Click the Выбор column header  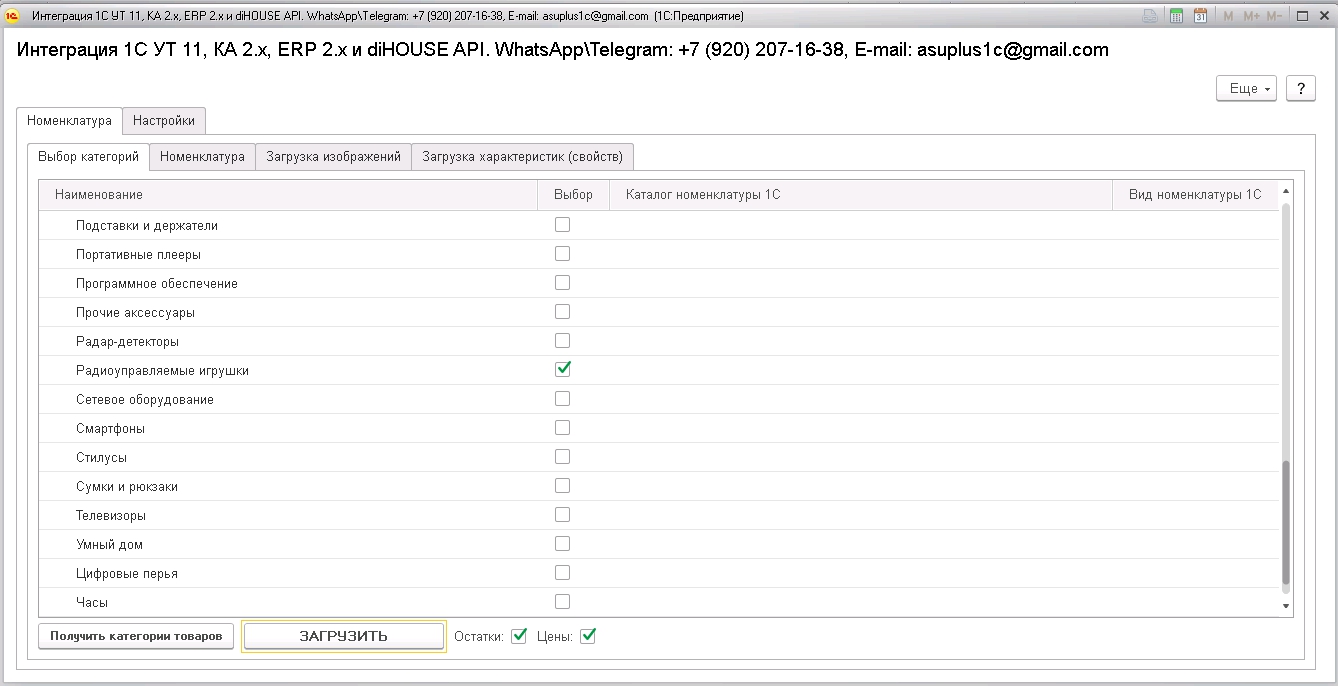pos(573,195)
